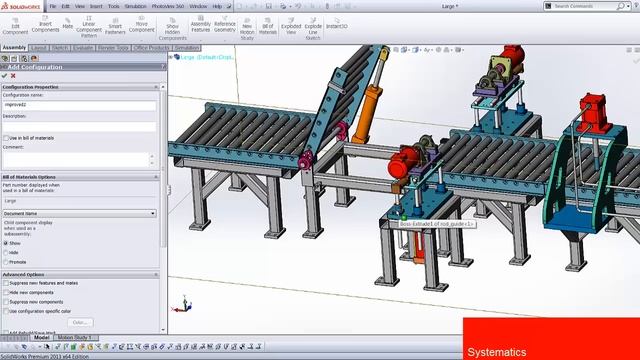This screenshot has height=360, width=640.
Task: Open the Insert Components tool
Action: pos(45,24)
